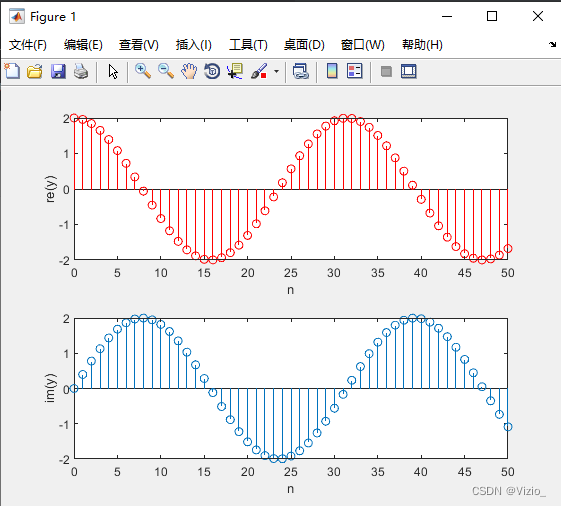Minimize the Figure 1 window
This screenshot has width=561, height=506.
pos(447,16)
